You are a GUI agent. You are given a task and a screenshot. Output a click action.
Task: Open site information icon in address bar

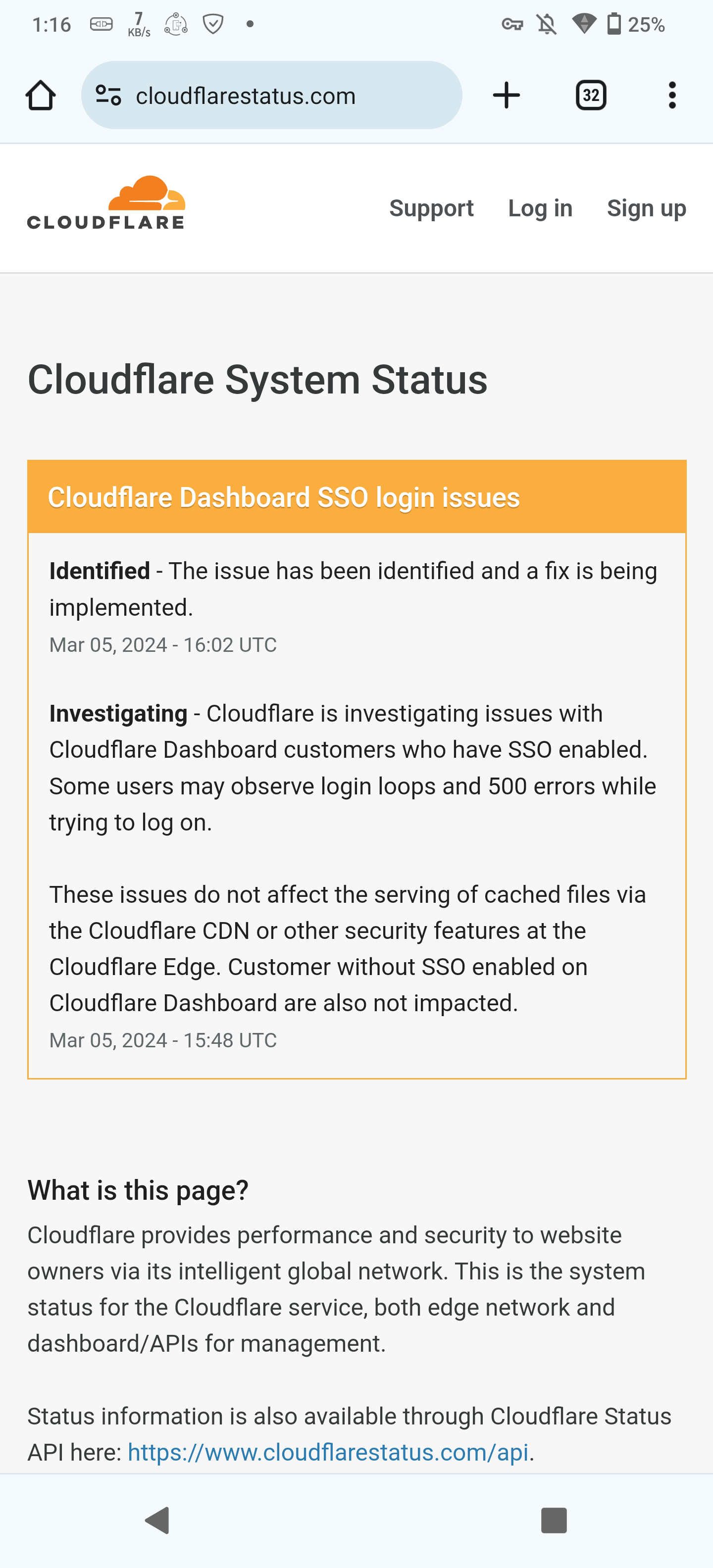(x=109, y=96)
